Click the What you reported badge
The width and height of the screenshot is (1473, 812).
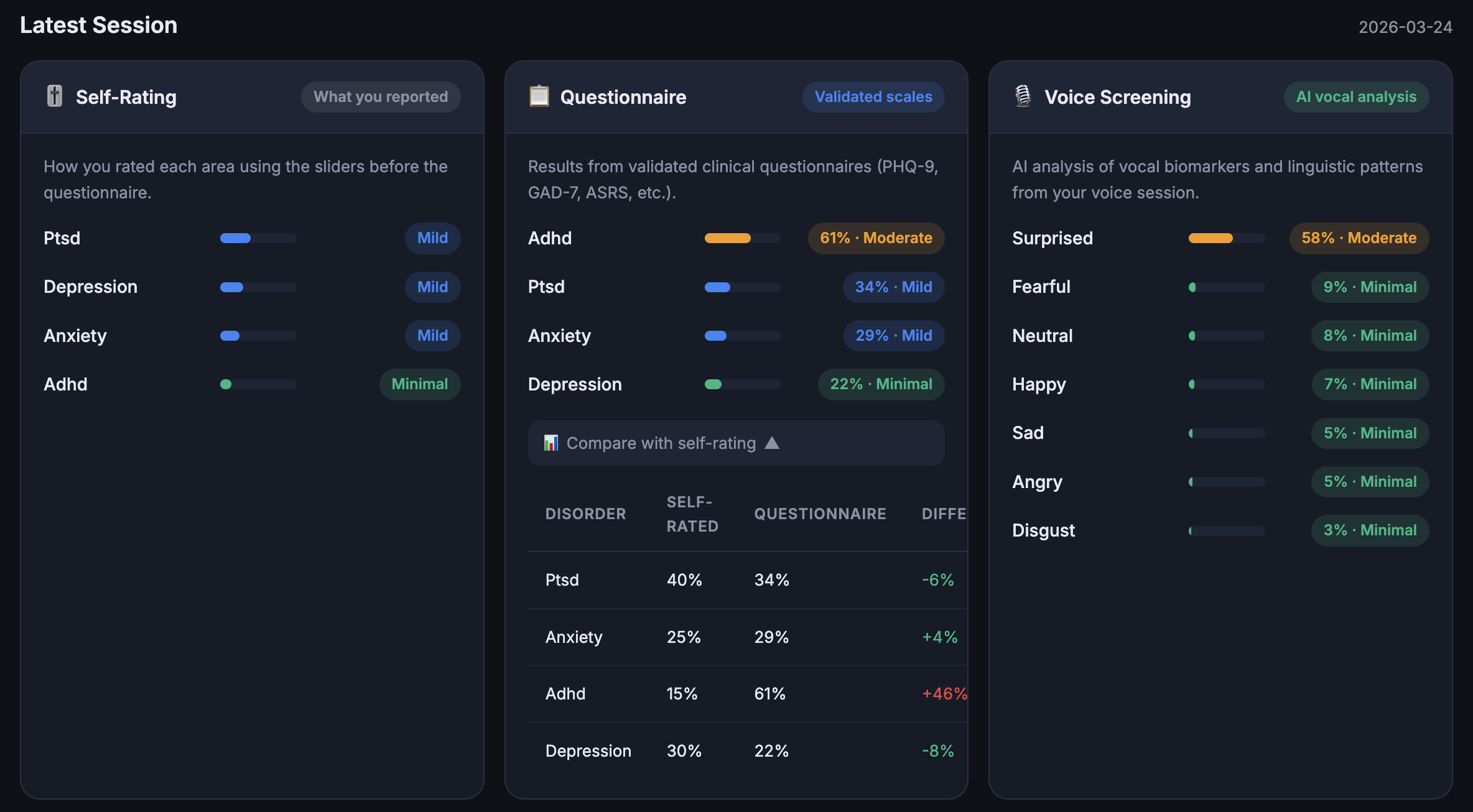tap(380, 97)
